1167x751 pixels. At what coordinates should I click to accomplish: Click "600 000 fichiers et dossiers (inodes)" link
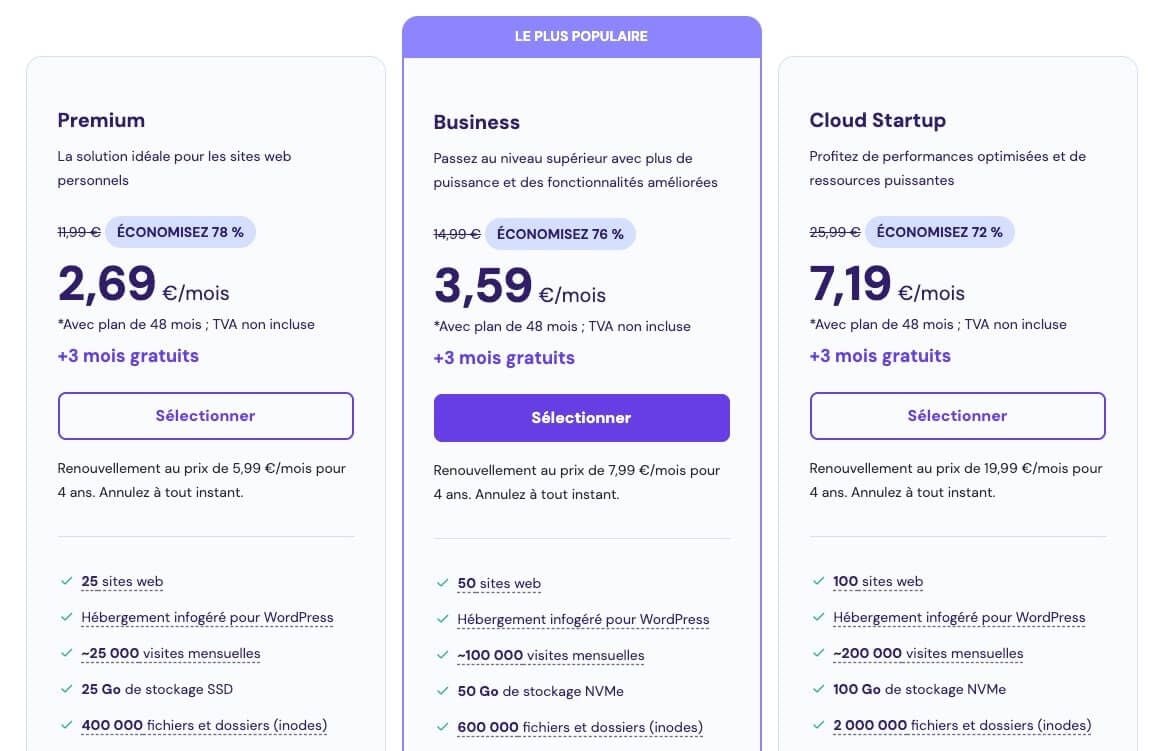point(580,727)
